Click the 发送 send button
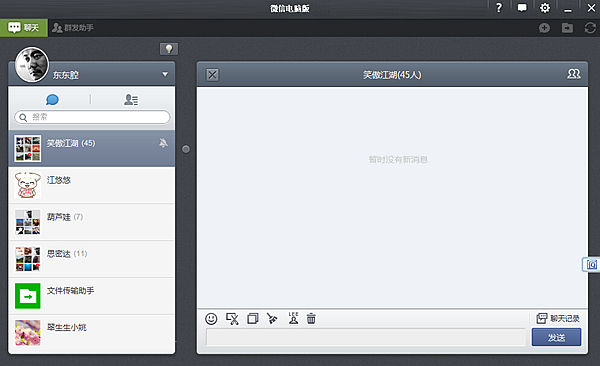The width and height of the screenshot is (600, 366). coord(556,337)
